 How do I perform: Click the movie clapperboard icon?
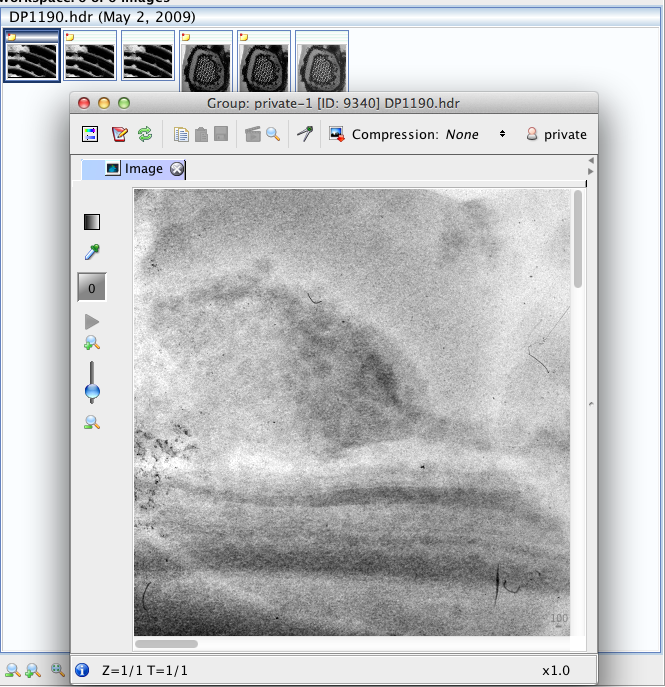[x=253, y=134]
